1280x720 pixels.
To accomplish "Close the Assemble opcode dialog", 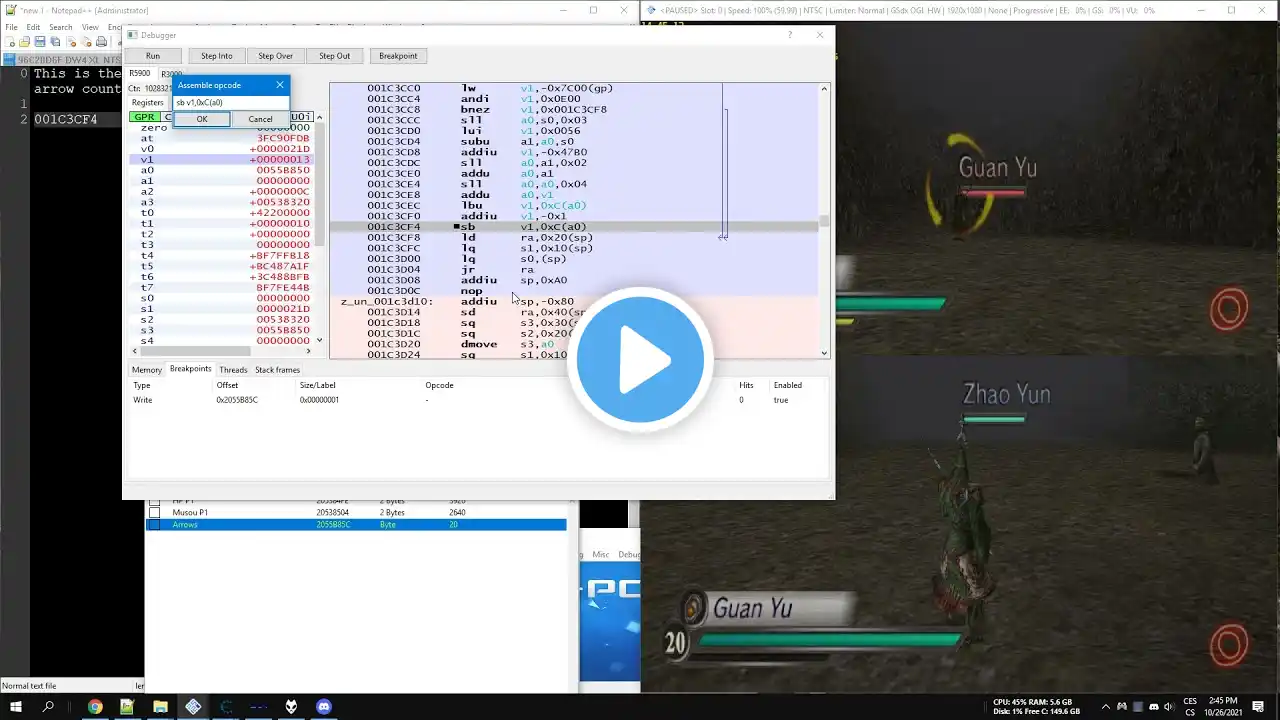I will pyautogui.click(x=279, y=85).
